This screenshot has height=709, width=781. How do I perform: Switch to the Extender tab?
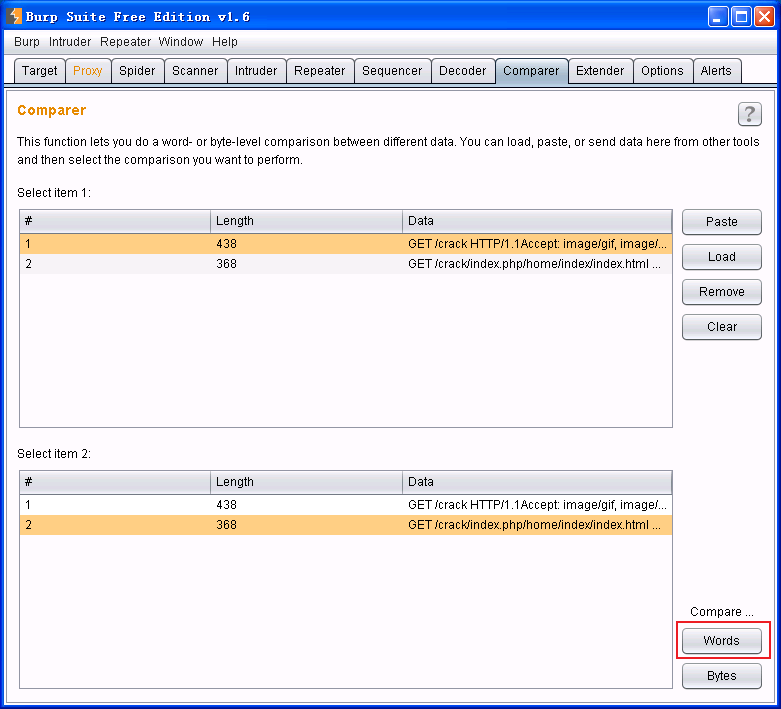[600, 71]
